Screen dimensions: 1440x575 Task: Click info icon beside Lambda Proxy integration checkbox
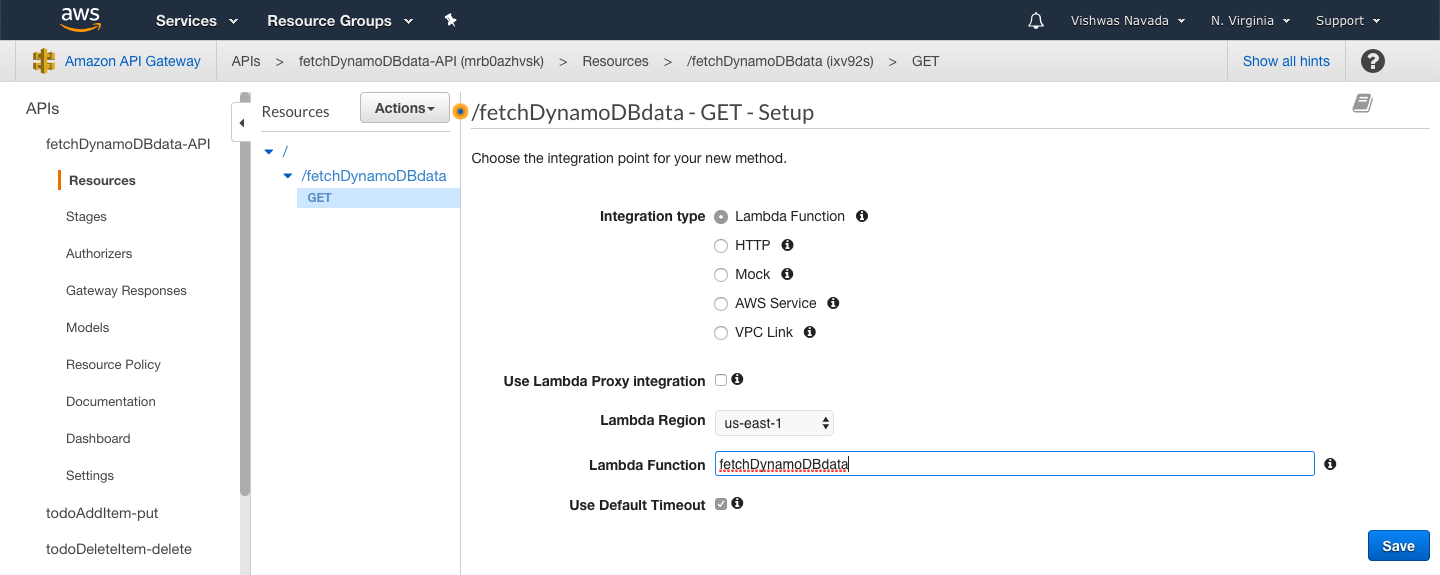click(x=737, y=379)
